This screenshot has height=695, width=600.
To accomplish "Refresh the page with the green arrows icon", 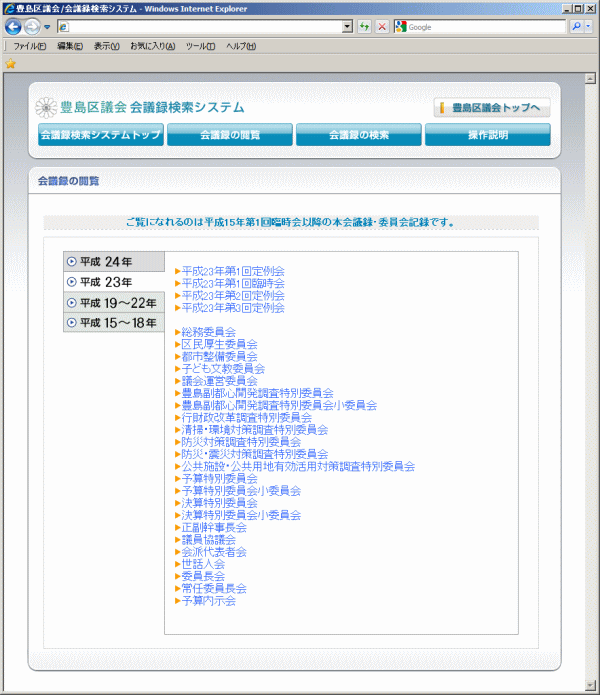I will pyautogui.click(x=364, y=27).
